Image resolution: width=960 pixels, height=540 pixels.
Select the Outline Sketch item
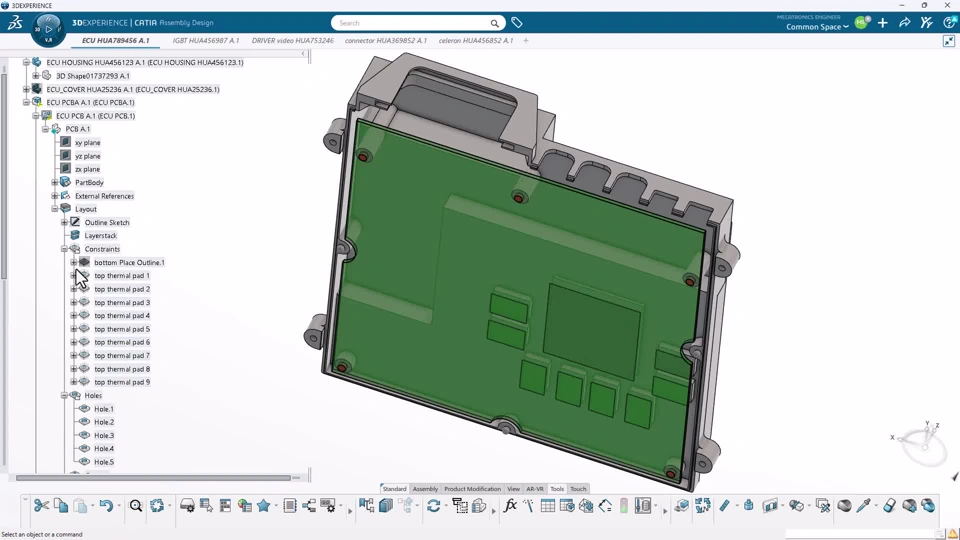pyautogui.click(x=107, y=222)
